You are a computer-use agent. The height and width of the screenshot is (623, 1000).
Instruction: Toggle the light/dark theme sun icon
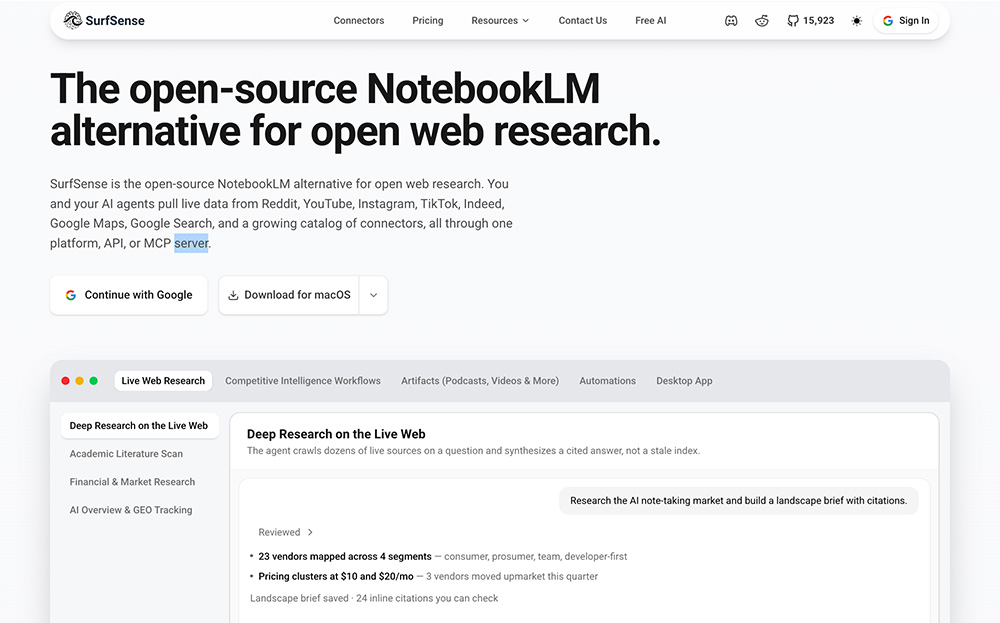point(857,20)
